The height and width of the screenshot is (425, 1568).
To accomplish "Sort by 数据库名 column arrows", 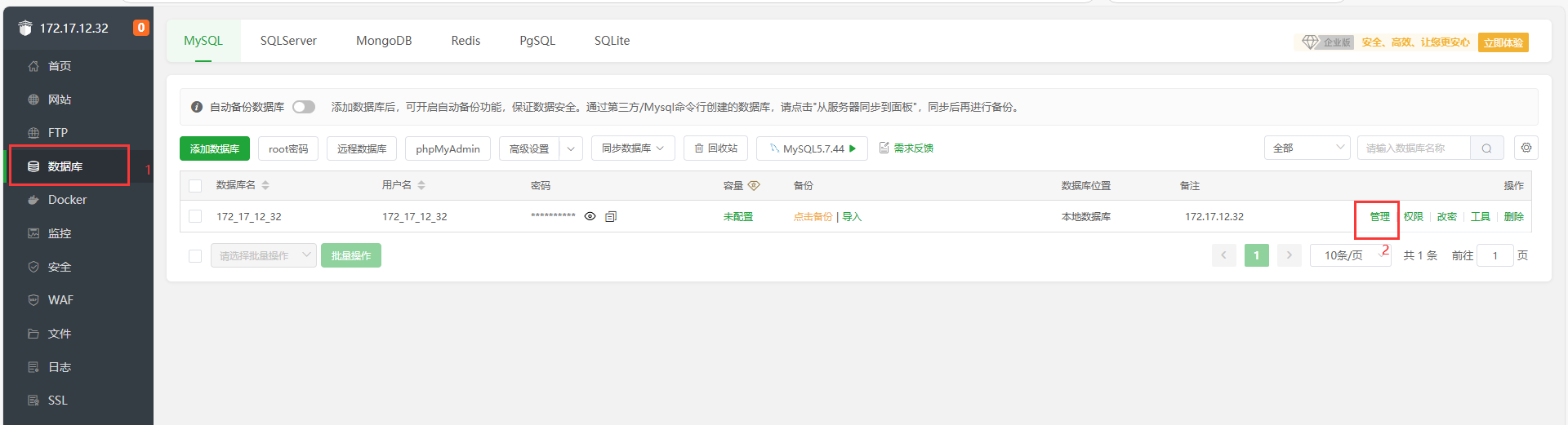I will click(x=265, y=186).
